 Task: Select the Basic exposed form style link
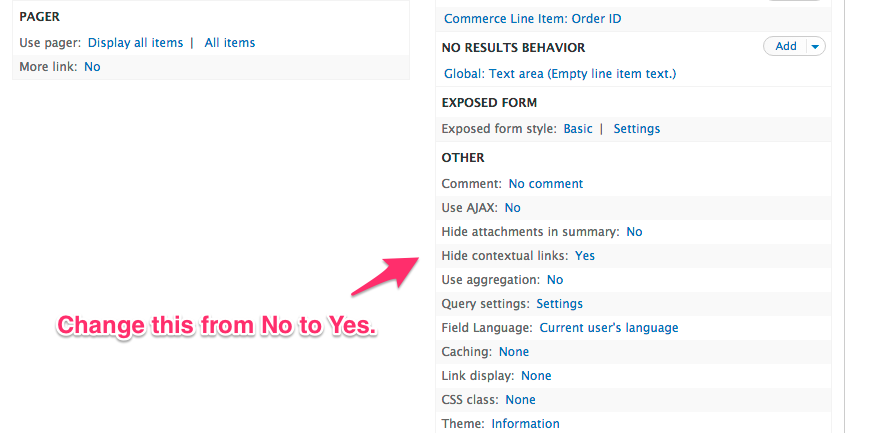point(578,129)
